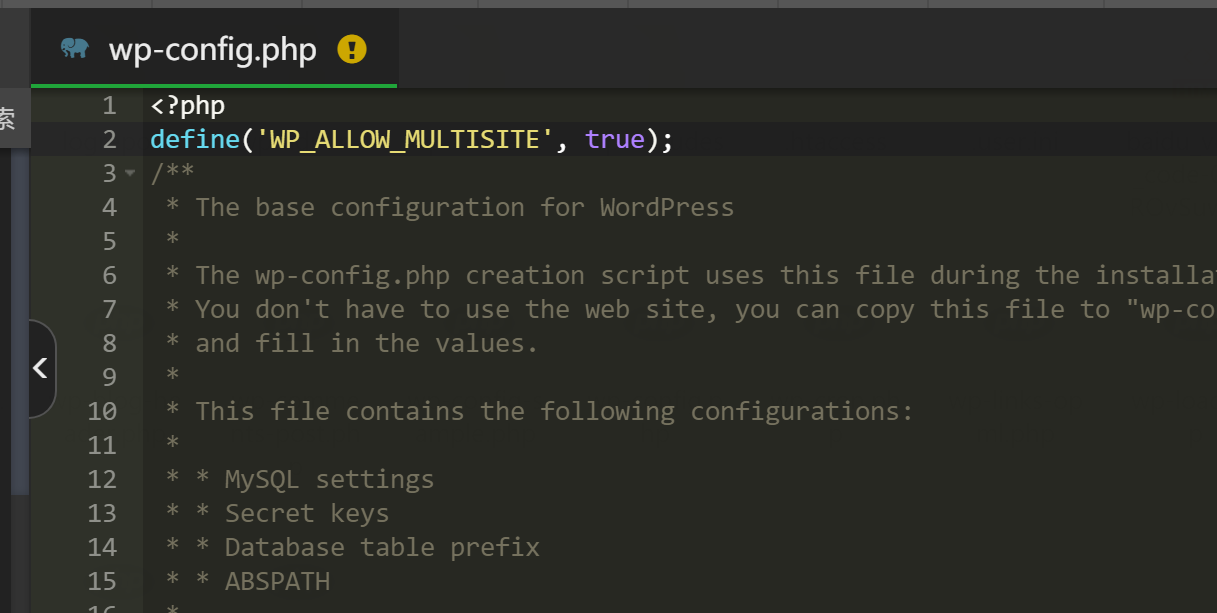
Task: Click the "Database table prefix" comment line
Action: pyautogui.click(x=381, y=547)
